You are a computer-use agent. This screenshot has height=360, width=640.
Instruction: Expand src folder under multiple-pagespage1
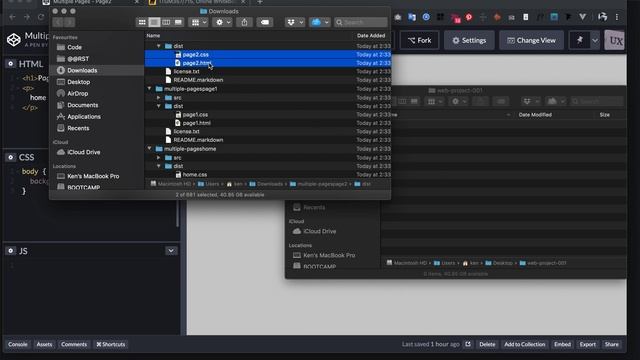[x=159, y=98]
